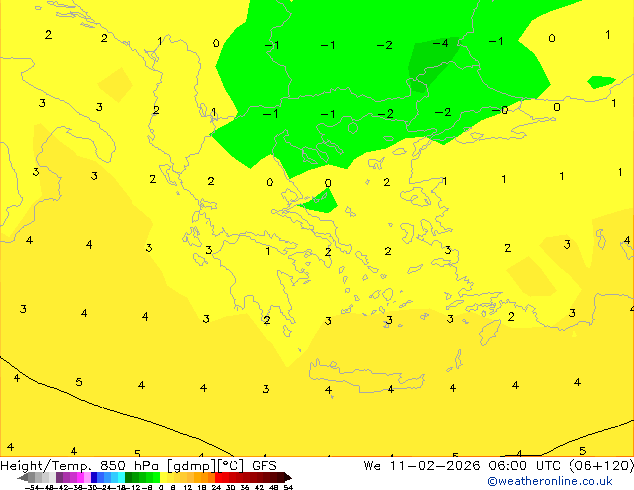Click the "-54" legend scale label
This screenshot has height=490, width=634.
pos(32,488)
